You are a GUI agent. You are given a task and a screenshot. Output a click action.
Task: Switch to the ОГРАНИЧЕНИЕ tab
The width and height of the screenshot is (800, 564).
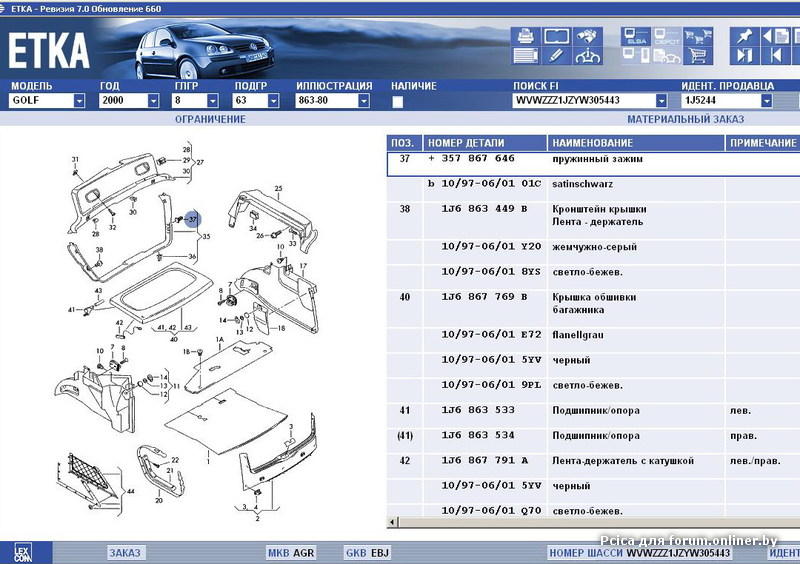click(210, 119)
